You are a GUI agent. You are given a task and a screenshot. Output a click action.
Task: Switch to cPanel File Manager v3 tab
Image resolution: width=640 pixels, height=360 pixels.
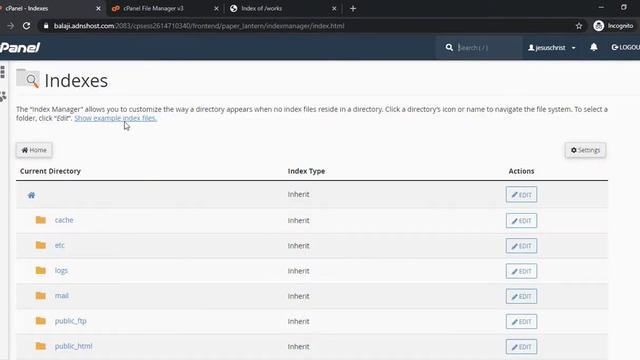(165, 8)
